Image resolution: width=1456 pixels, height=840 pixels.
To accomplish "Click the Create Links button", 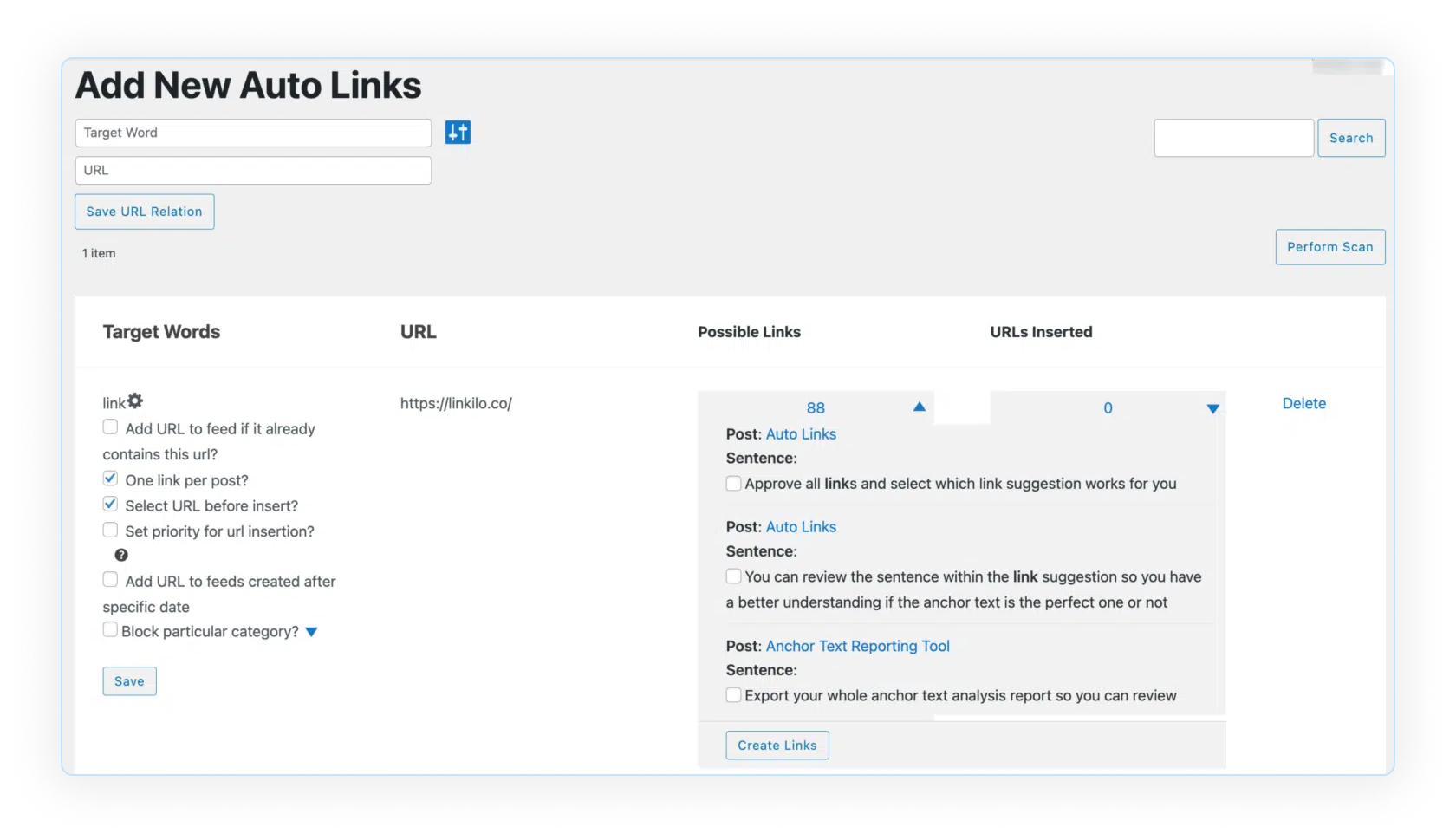I will click(777, 746).
